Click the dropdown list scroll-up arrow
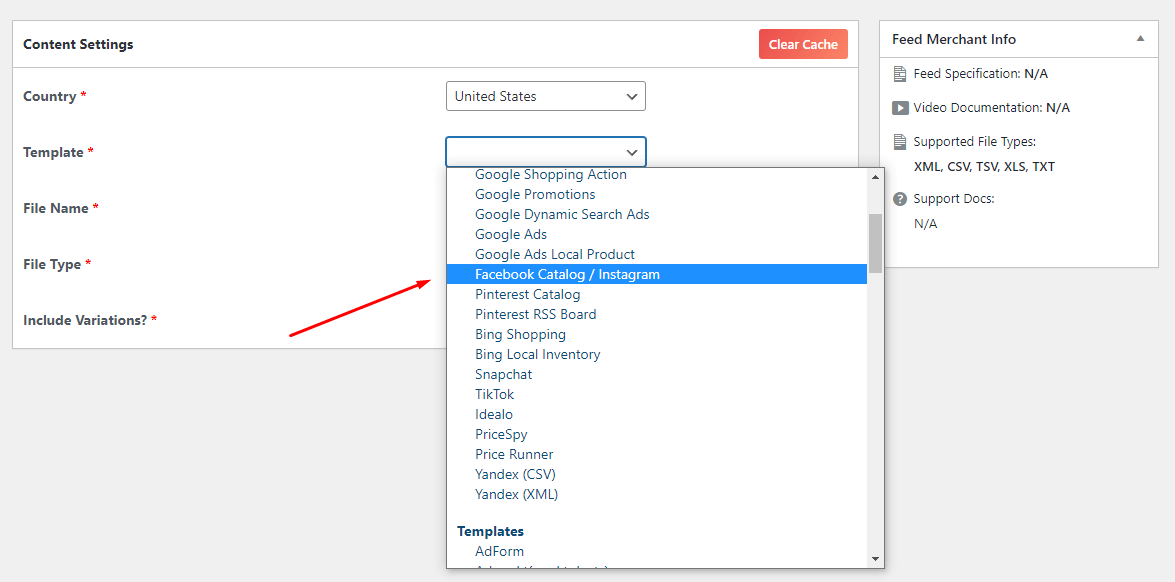The width and height of the screenshot is (1175, 582). tap(875, 176)
